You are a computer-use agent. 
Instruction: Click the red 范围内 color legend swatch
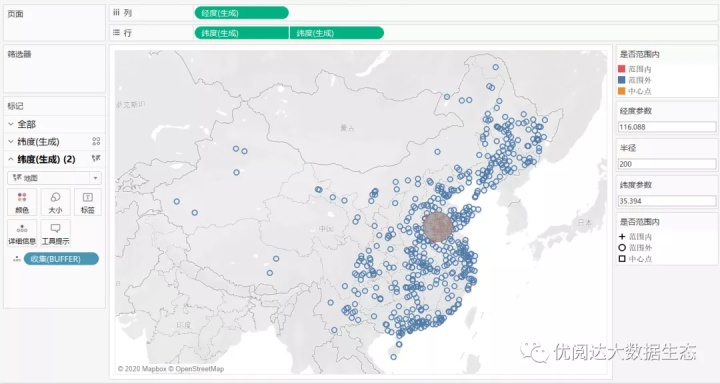pos(621,69)
